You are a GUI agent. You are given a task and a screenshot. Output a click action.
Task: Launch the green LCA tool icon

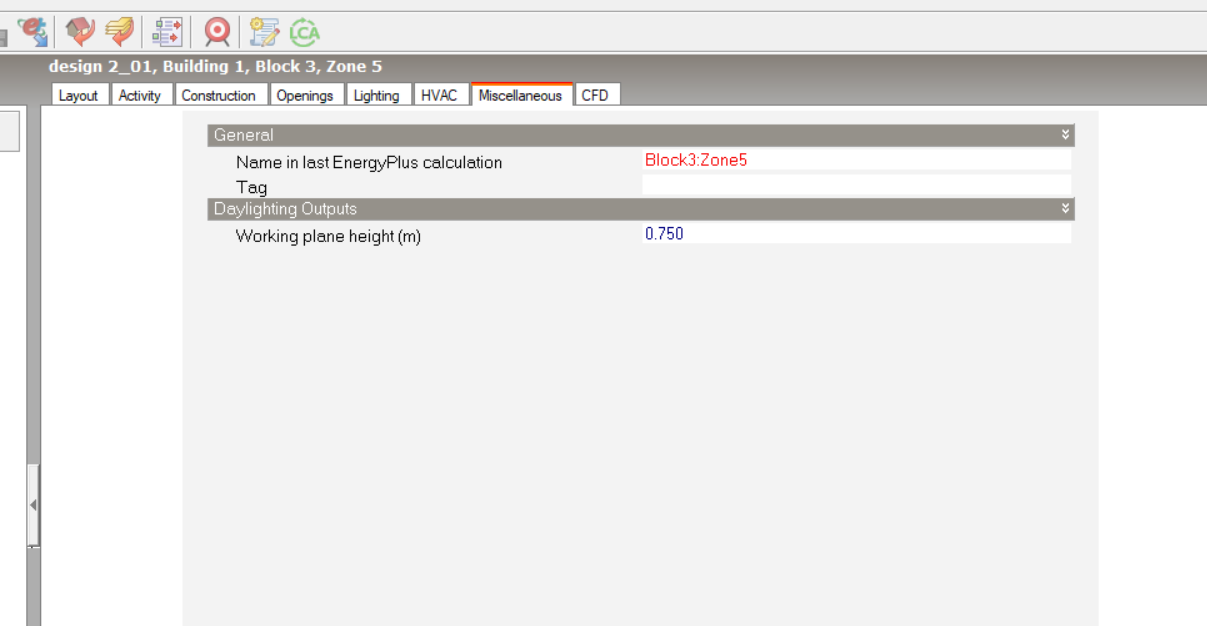click(x=304, y=32)
